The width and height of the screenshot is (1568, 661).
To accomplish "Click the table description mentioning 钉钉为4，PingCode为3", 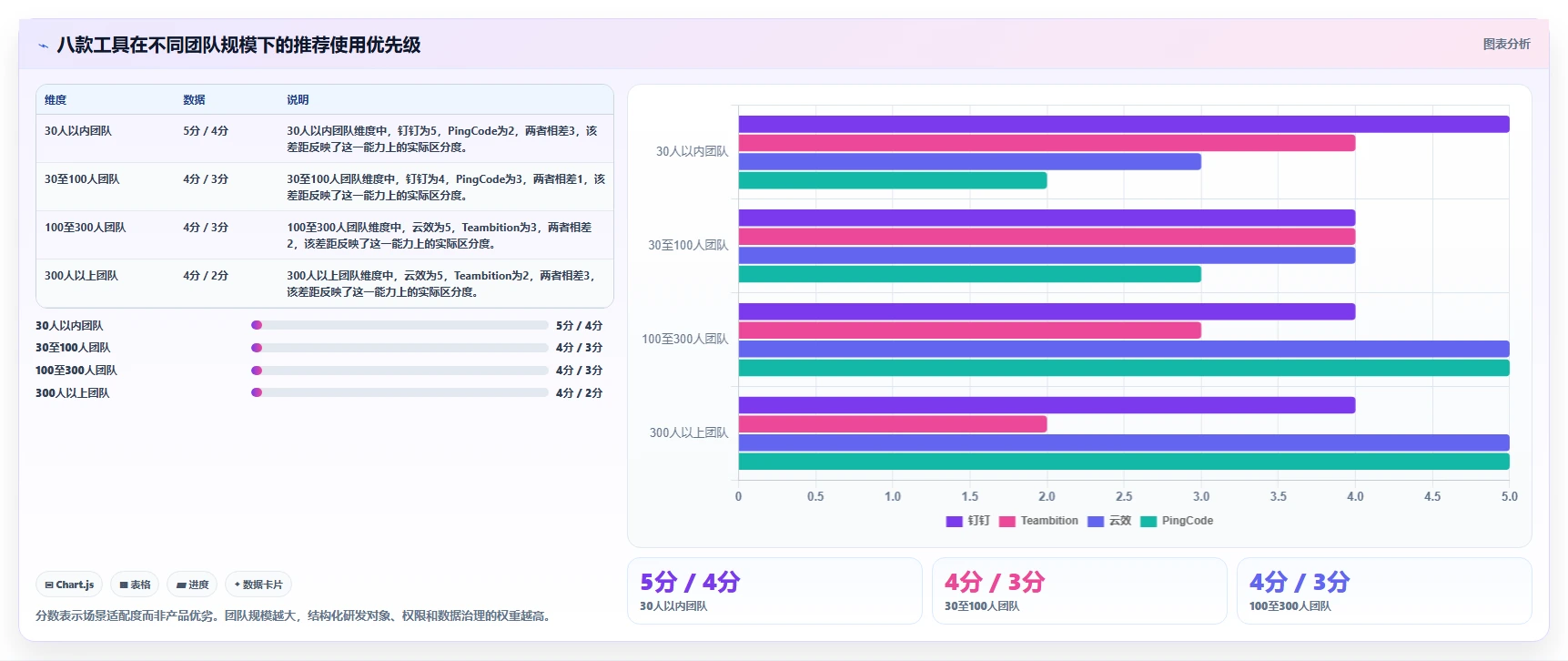I will (446, 188).
